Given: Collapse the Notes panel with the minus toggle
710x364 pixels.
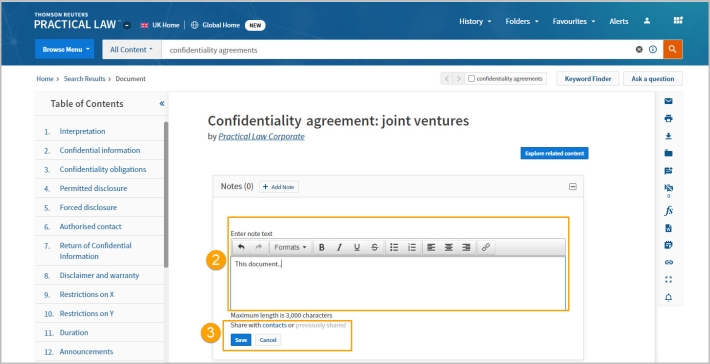Looking at the screenshot, I should coord(573,187).
